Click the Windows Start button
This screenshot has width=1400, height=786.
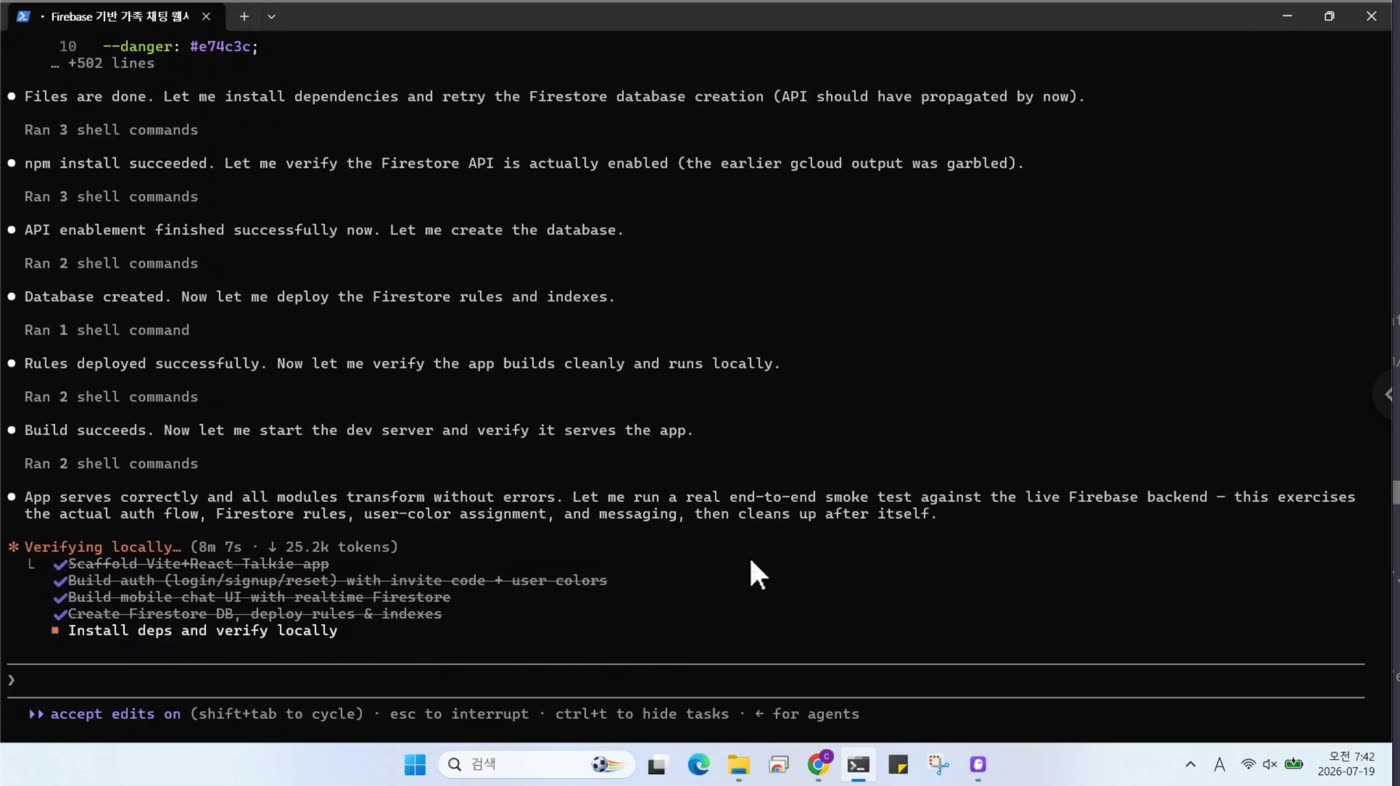(415, 765)
